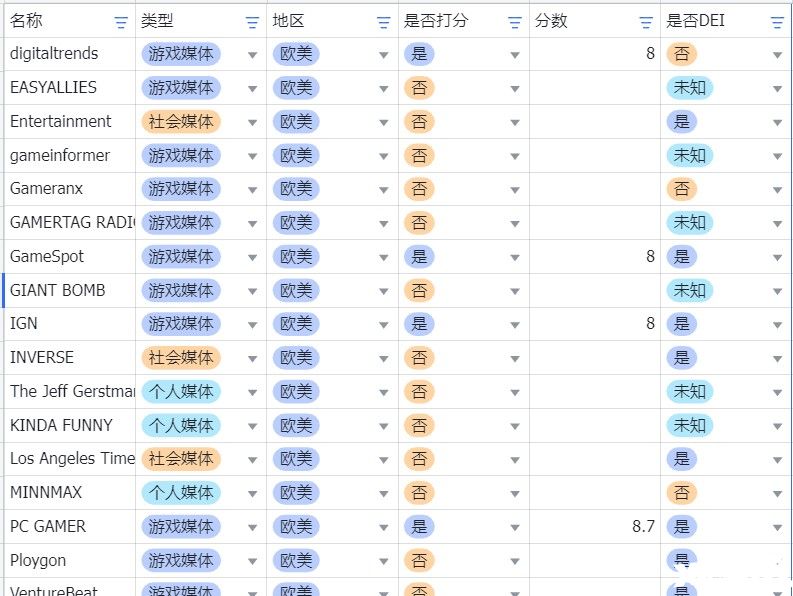Screen dimensions: 793x596
Task: Select the 类型 column header
Action: pos(201,21)
